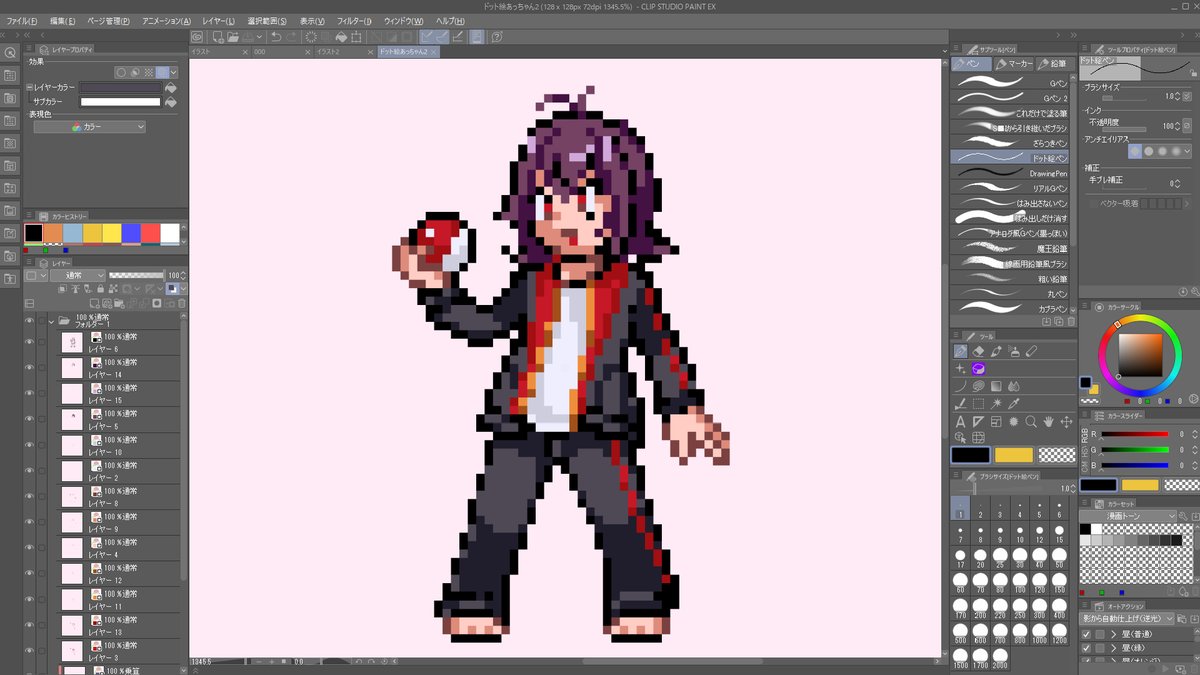The height and width of the screenshot is (675, 1200).
Task: Toggle checkbox for 壁(緑) auto action
Action: [1086, 648]
